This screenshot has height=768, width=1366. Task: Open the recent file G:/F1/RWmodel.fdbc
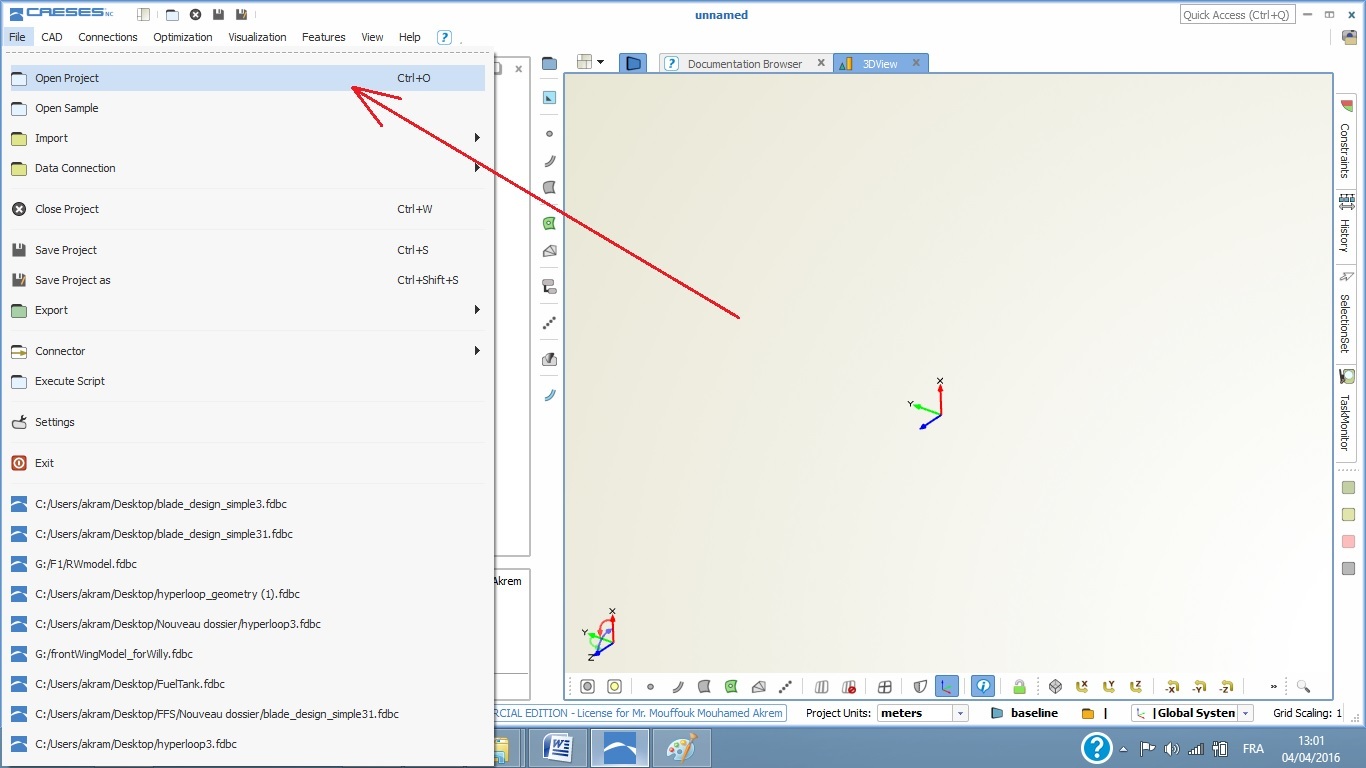tap(247, 564)
